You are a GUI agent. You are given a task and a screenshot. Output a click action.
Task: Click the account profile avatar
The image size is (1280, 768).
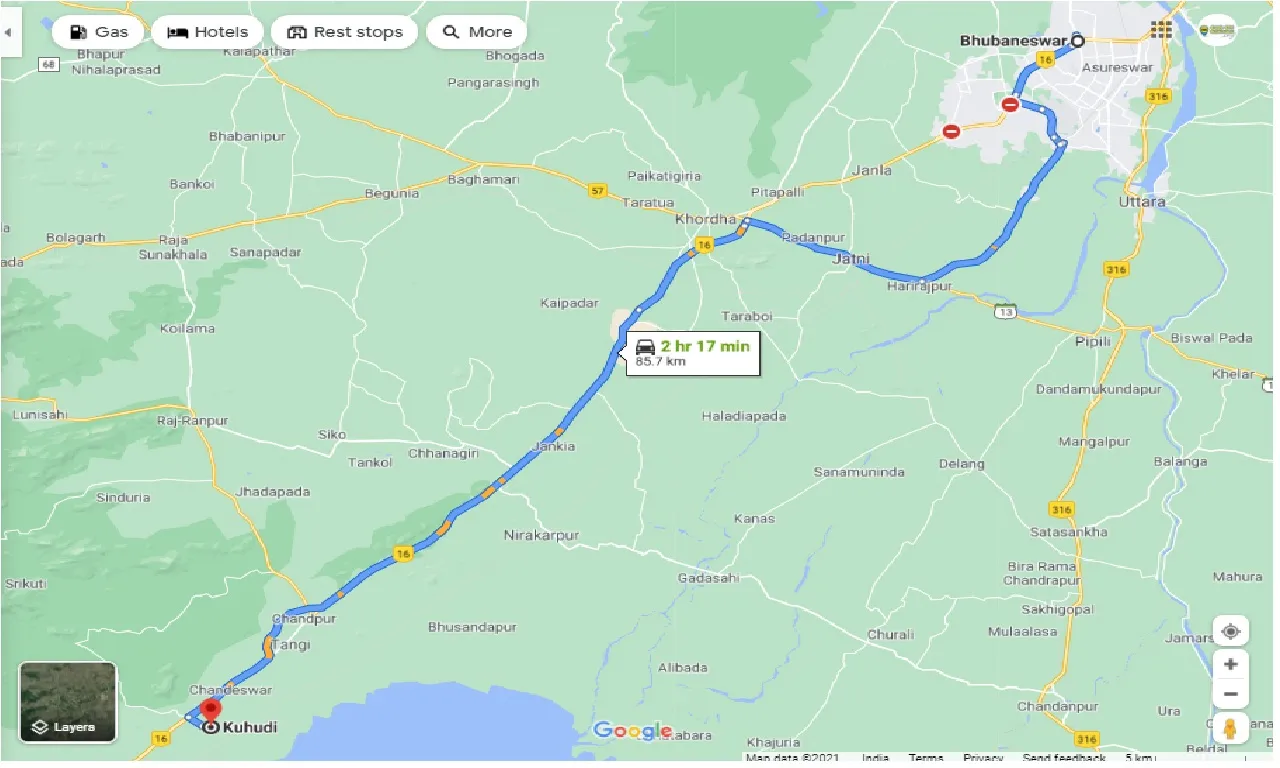1217,30
